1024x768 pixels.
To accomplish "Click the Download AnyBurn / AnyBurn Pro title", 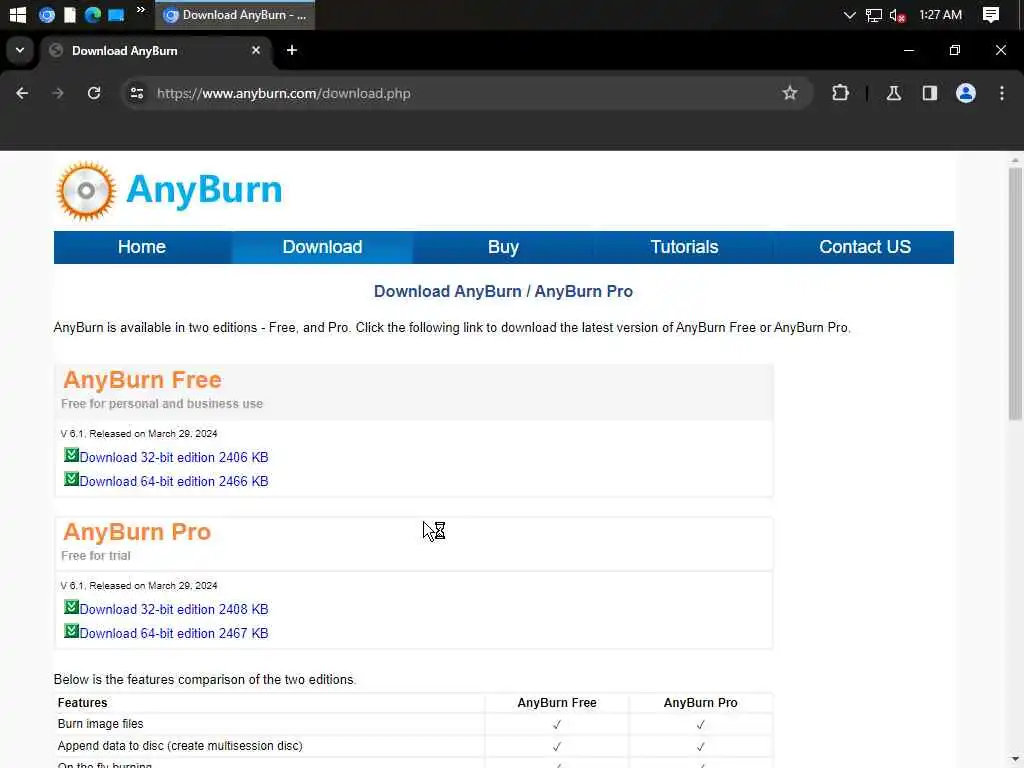I will point(503,291).
